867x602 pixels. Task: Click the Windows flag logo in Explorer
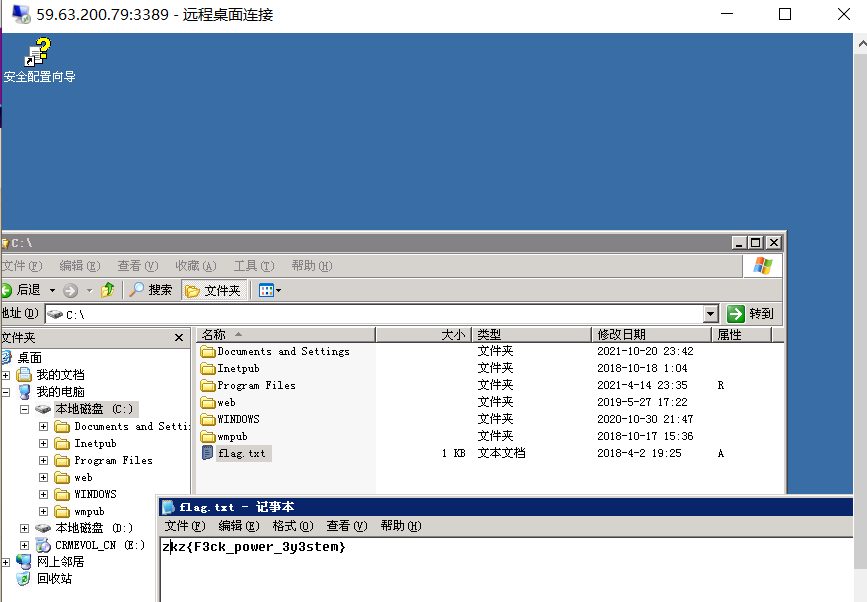tap(762, 266)
